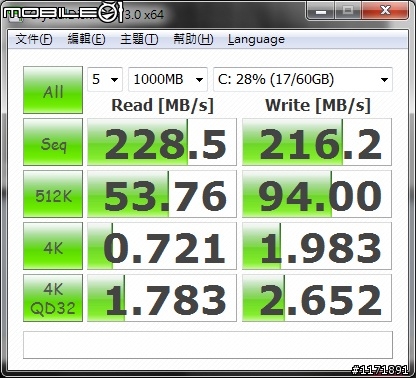
Task: Click the Read [MB/s] column header
Action: pyautogui.click(x=162, y=105)
